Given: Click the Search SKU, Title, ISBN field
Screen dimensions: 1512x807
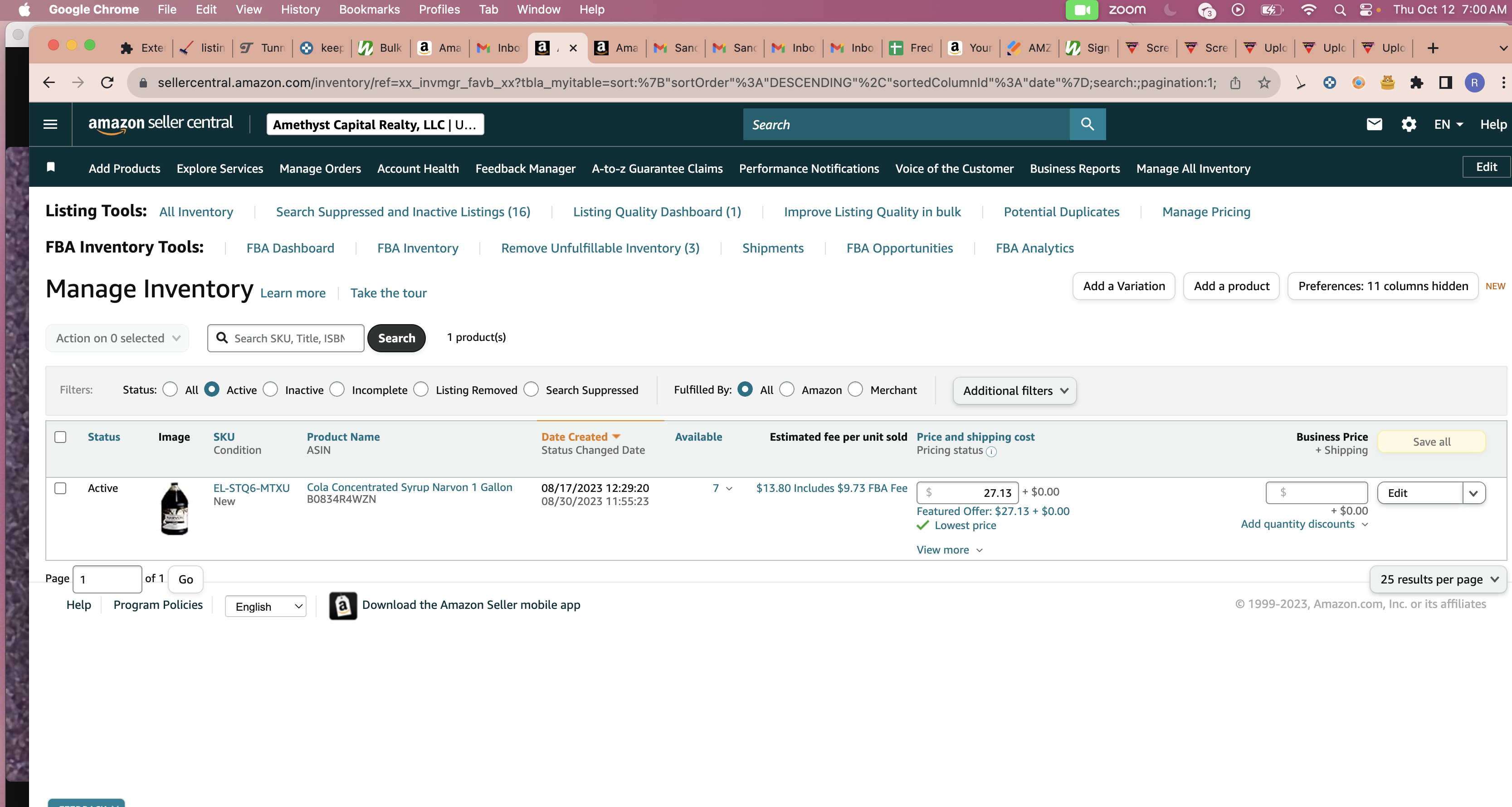Looking at the screenshot, I should 286,339.
